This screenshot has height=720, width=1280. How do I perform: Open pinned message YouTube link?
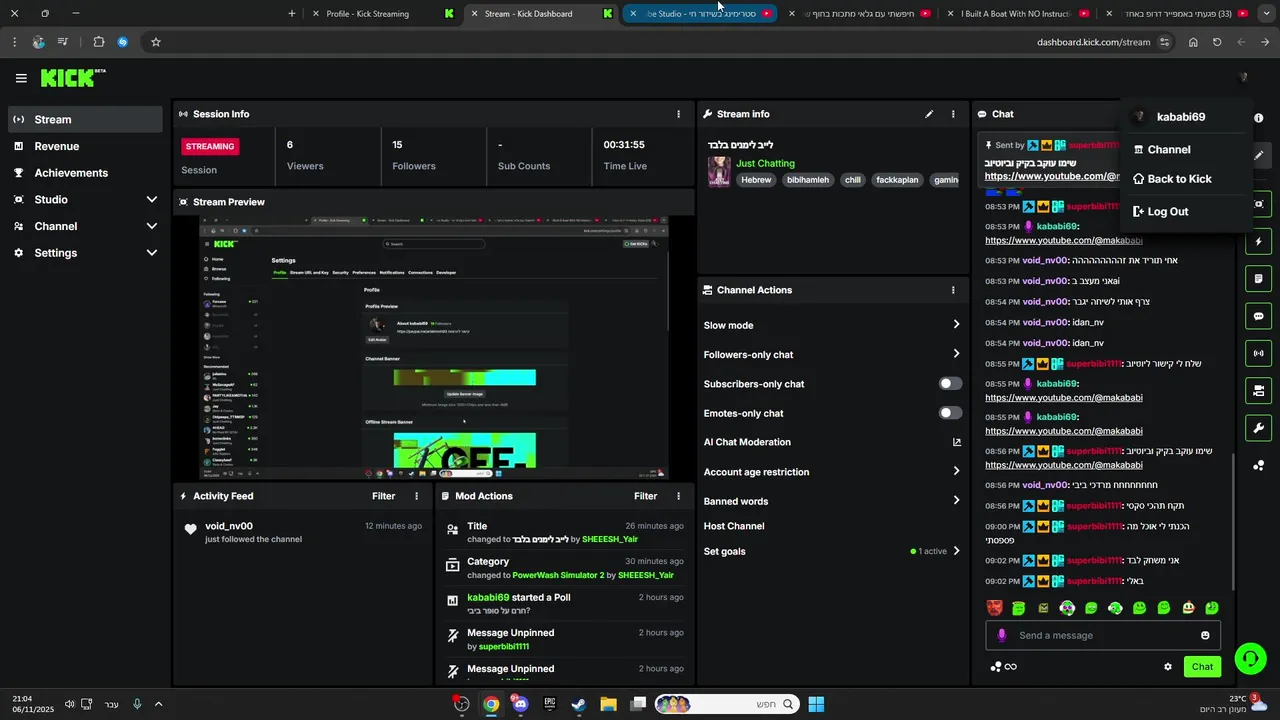pos(1052,176)
